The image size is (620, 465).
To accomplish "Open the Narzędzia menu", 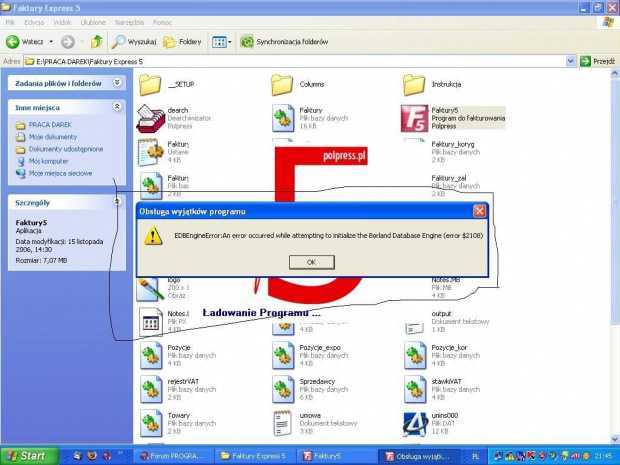I will tap(129, 21).
